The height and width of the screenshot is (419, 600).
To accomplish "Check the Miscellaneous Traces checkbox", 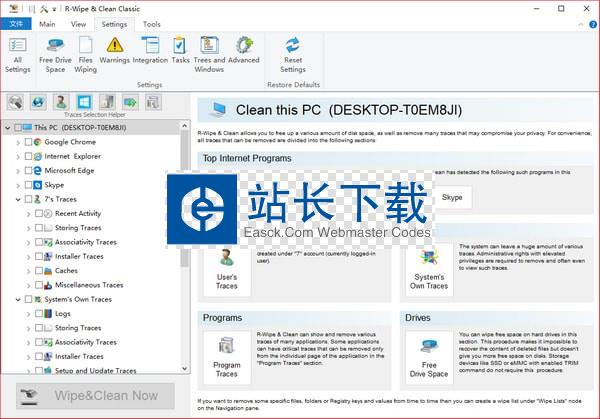I will [x=39, y=285].
